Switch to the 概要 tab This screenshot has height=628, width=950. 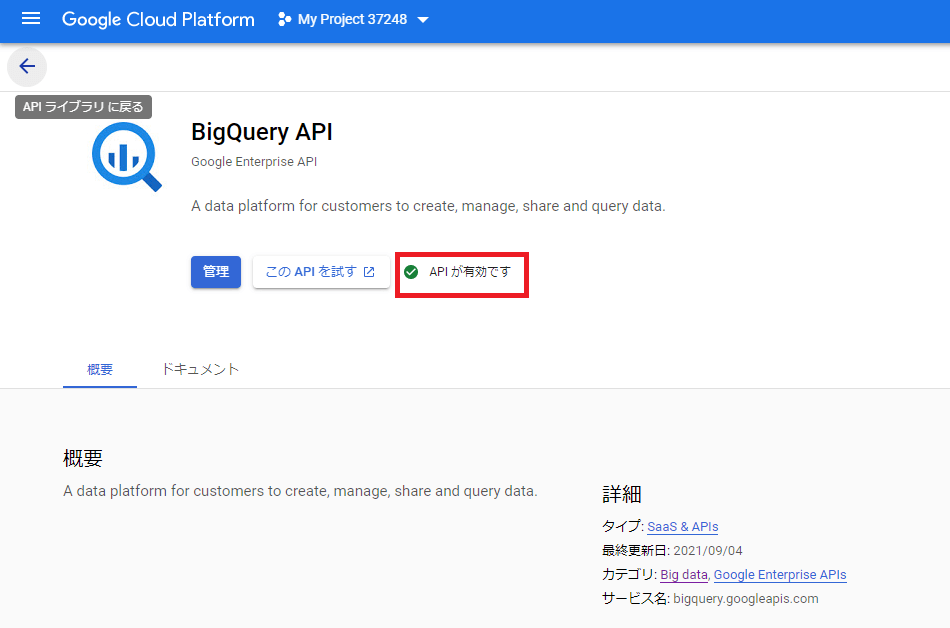[100, 369]
